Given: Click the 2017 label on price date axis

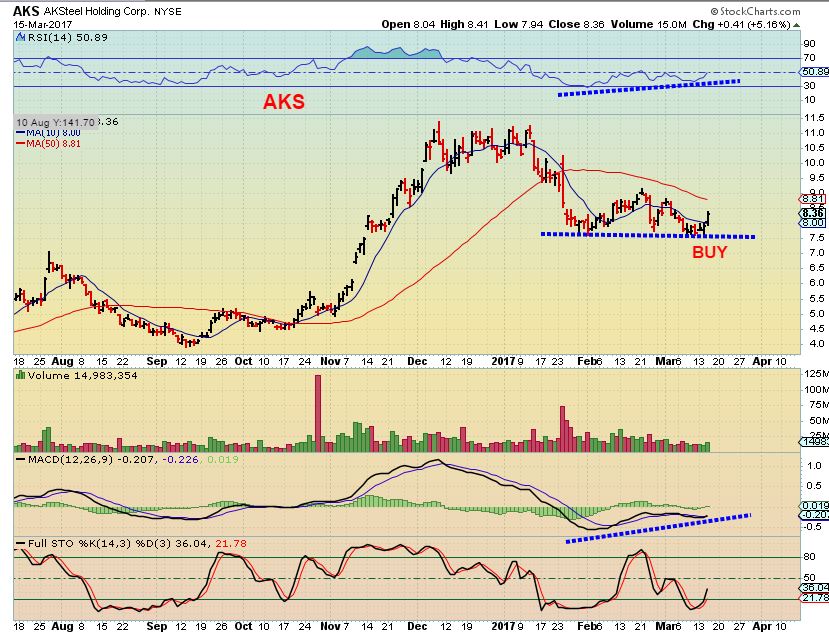Looking at the screenshot, I should [x=503, y=361].
